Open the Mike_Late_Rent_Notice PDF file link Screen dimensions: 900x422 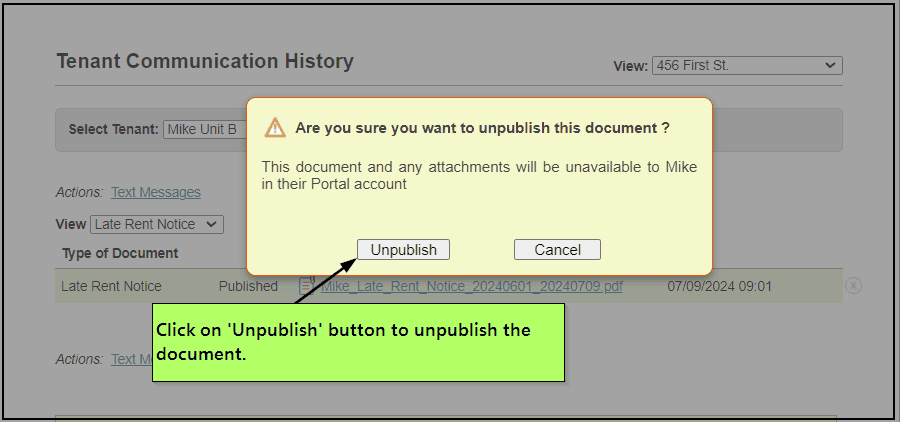coord(471,286)
